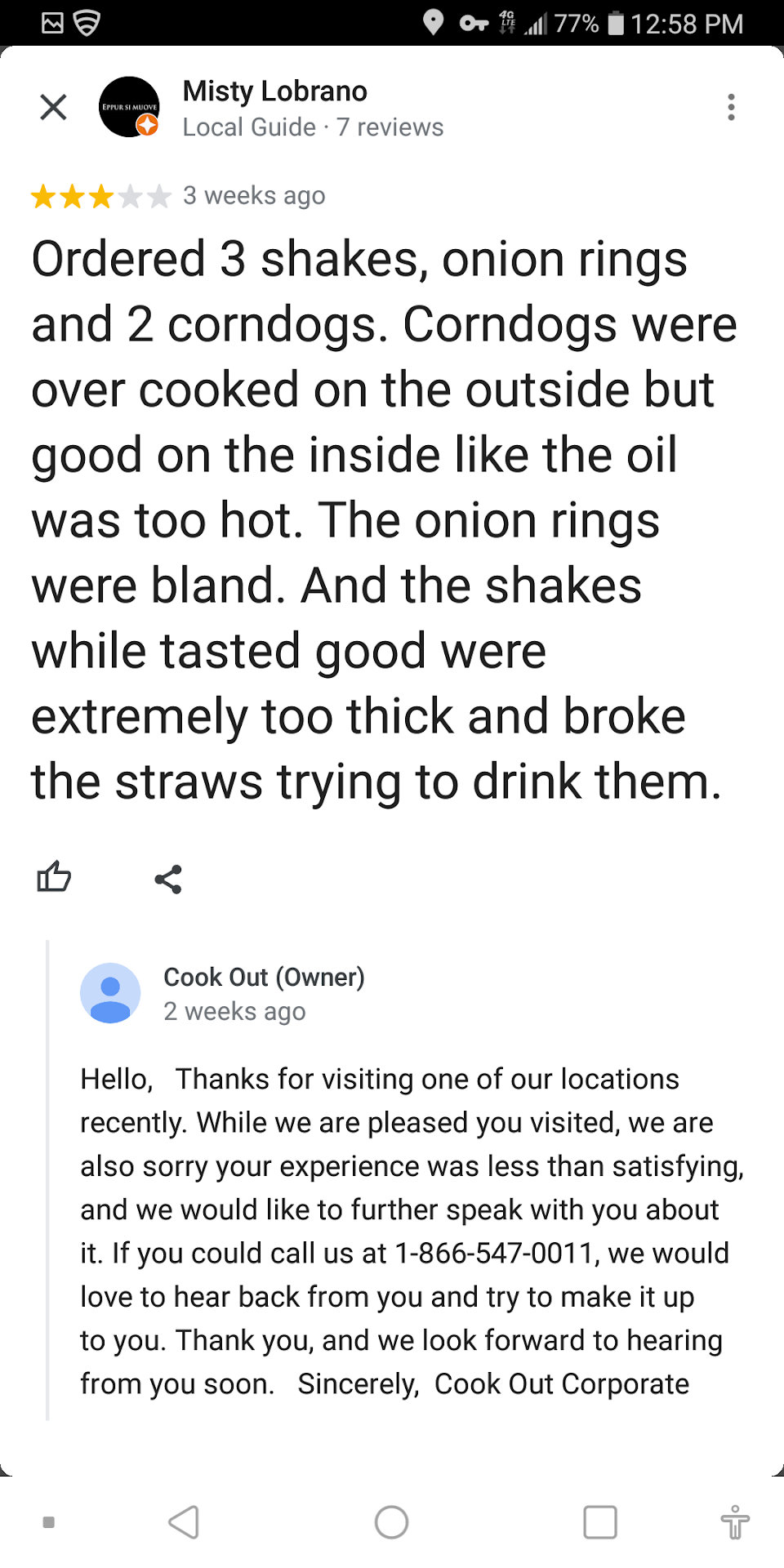Tap the VPN key status bar icon

pos(474,23)
